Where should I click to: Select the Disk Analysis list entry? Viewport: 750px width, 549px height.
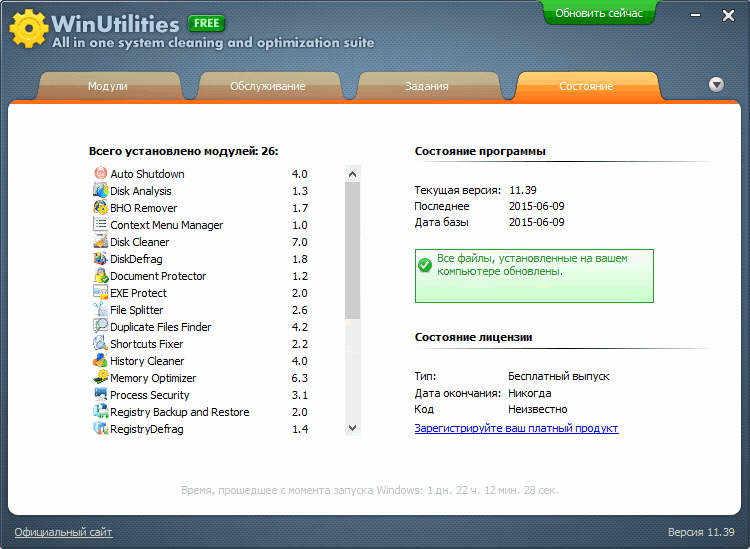click(201, 191)
